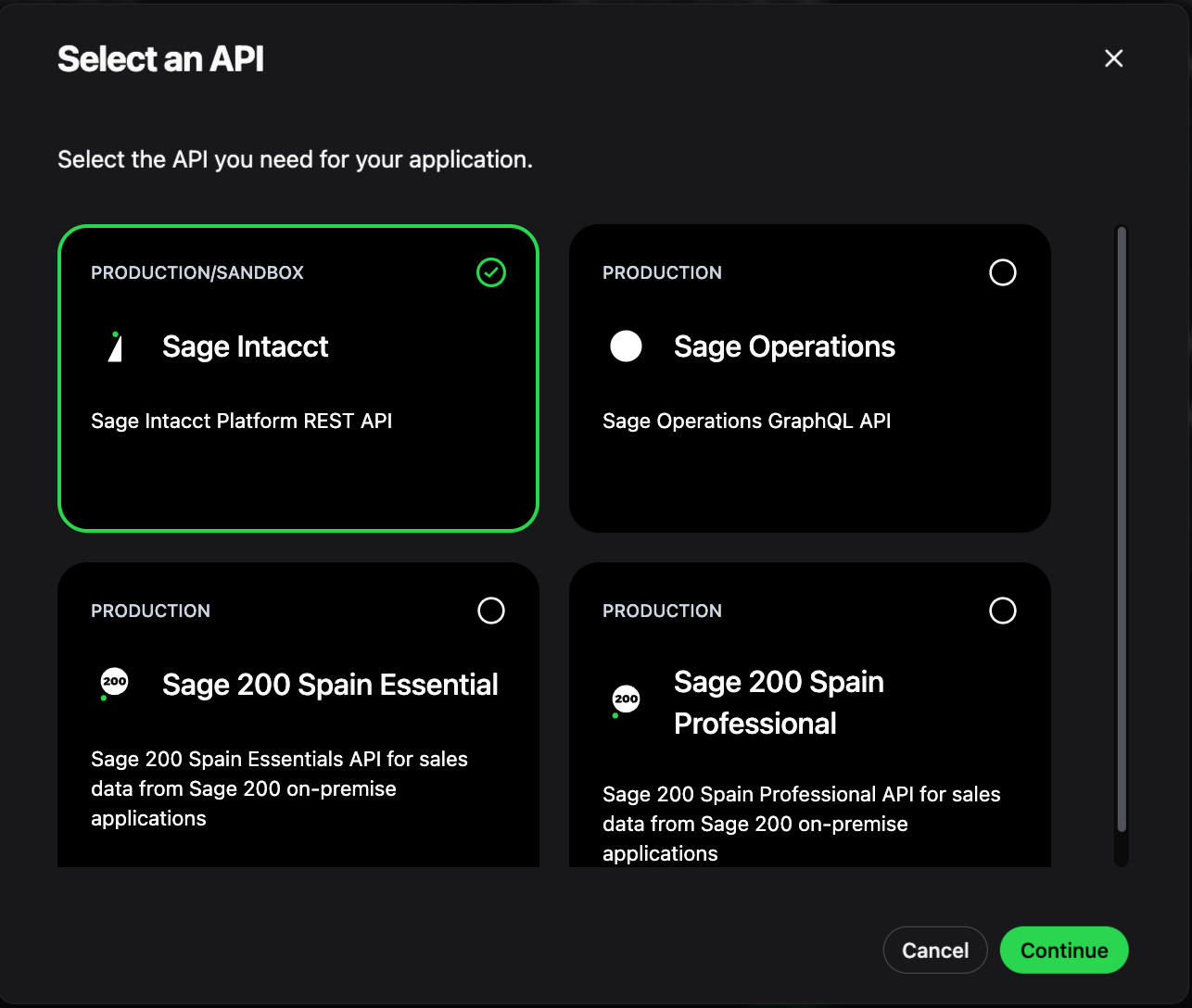The image size is (1192, 1008).
Task: Click the PRODUCTION/SANDBOX label on Sage Intacct
Action: pos(197,272)
